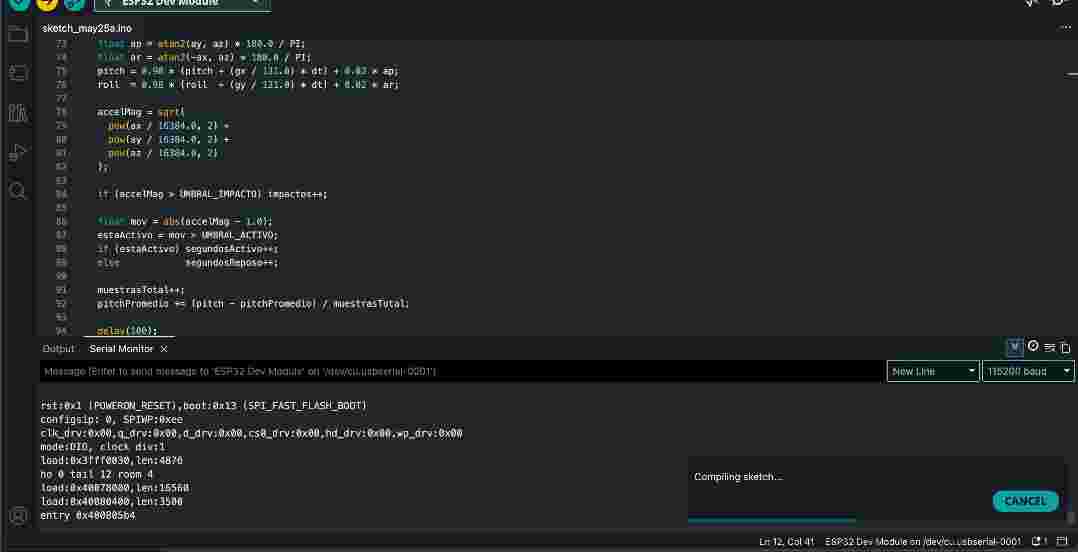1078x552 pixels.
Task: Click the 'estaActivo = mov > UMBRAL_ACTIVO' line
Action: coord(188,235)
